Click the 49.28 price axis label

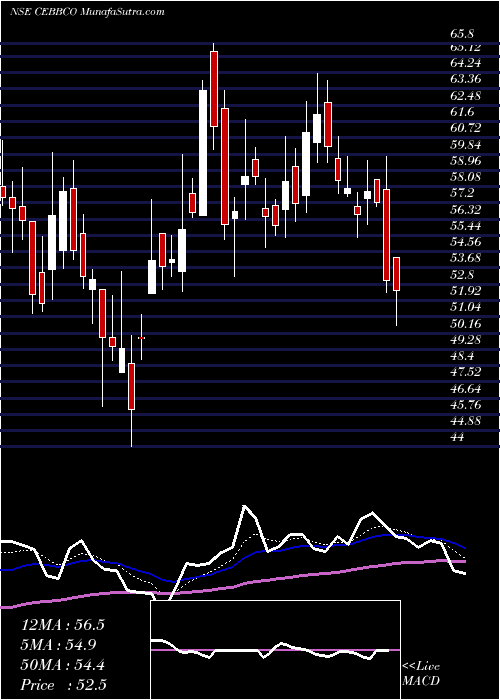pos(466,340)
